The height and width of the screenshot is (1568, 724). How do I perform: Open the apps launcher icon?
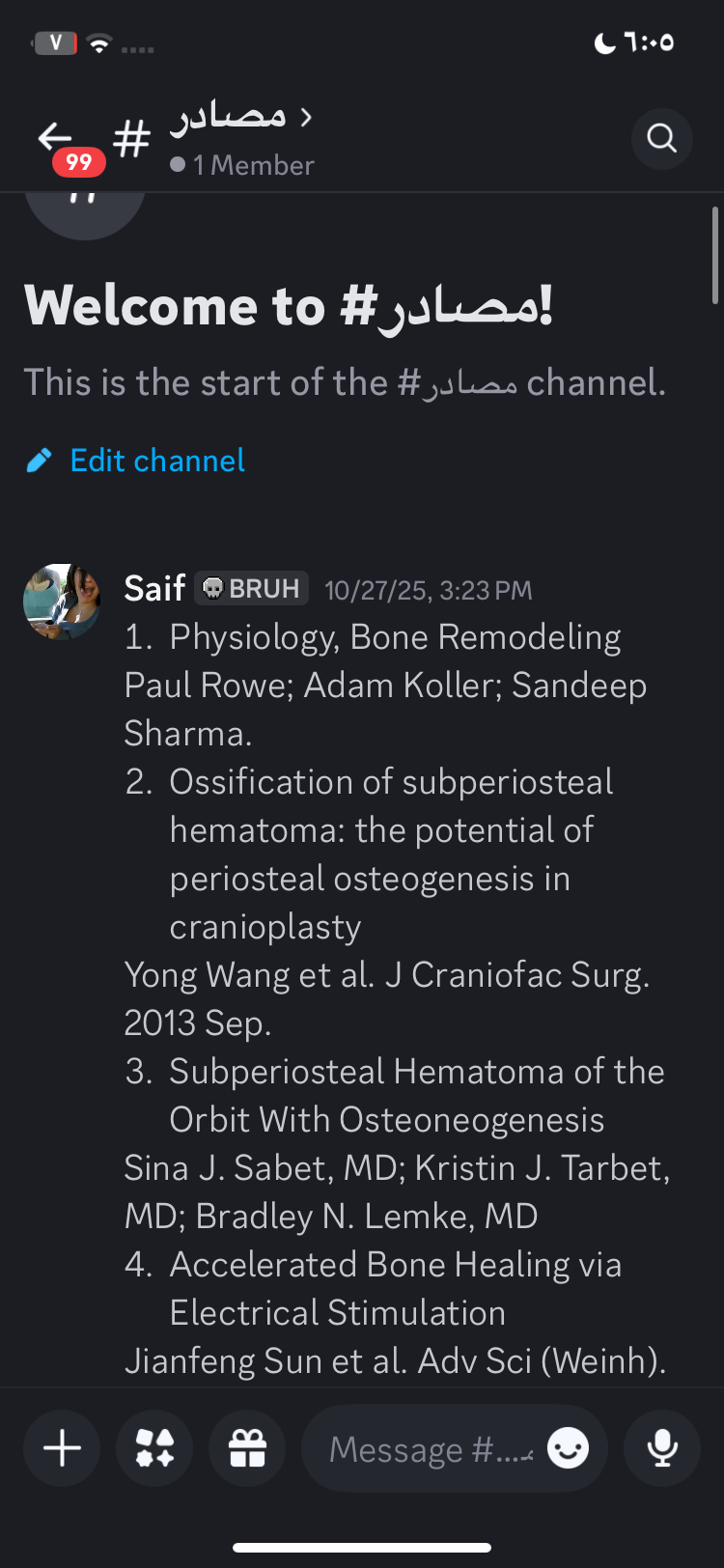tap(154, 1448)
